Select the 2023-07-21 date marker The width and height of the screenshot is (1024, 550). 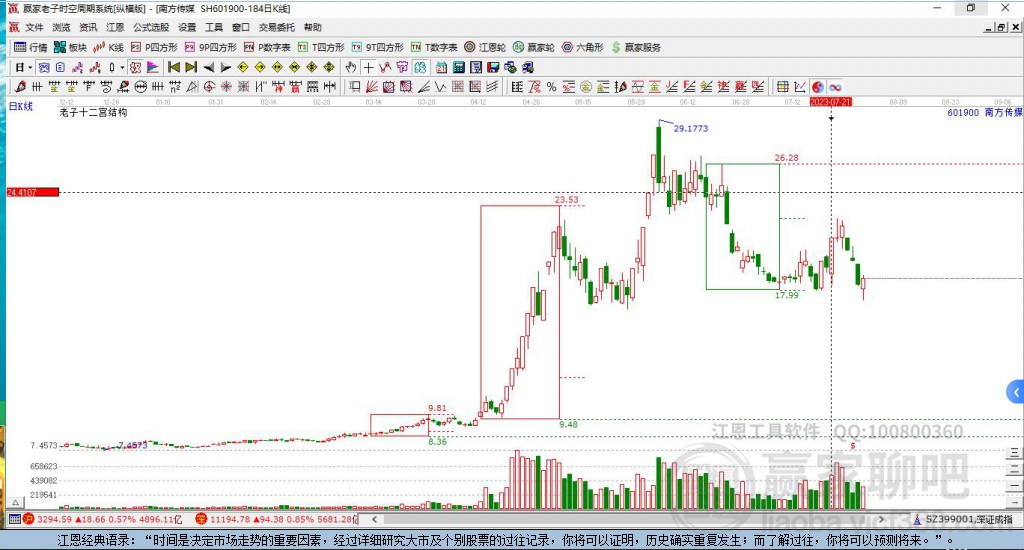point(831,102)
